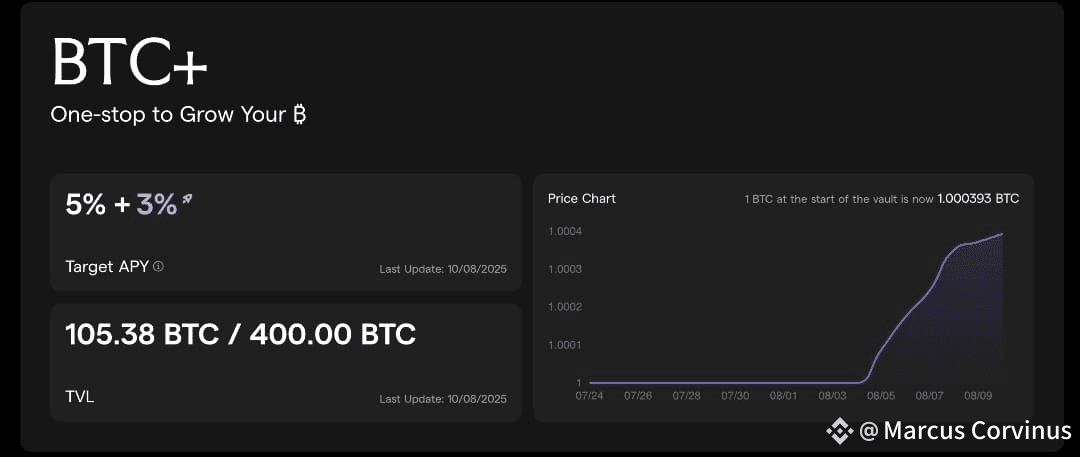Click the 3% bonus APY value
Screen dimensions: 1080x457
pos(157,205)
